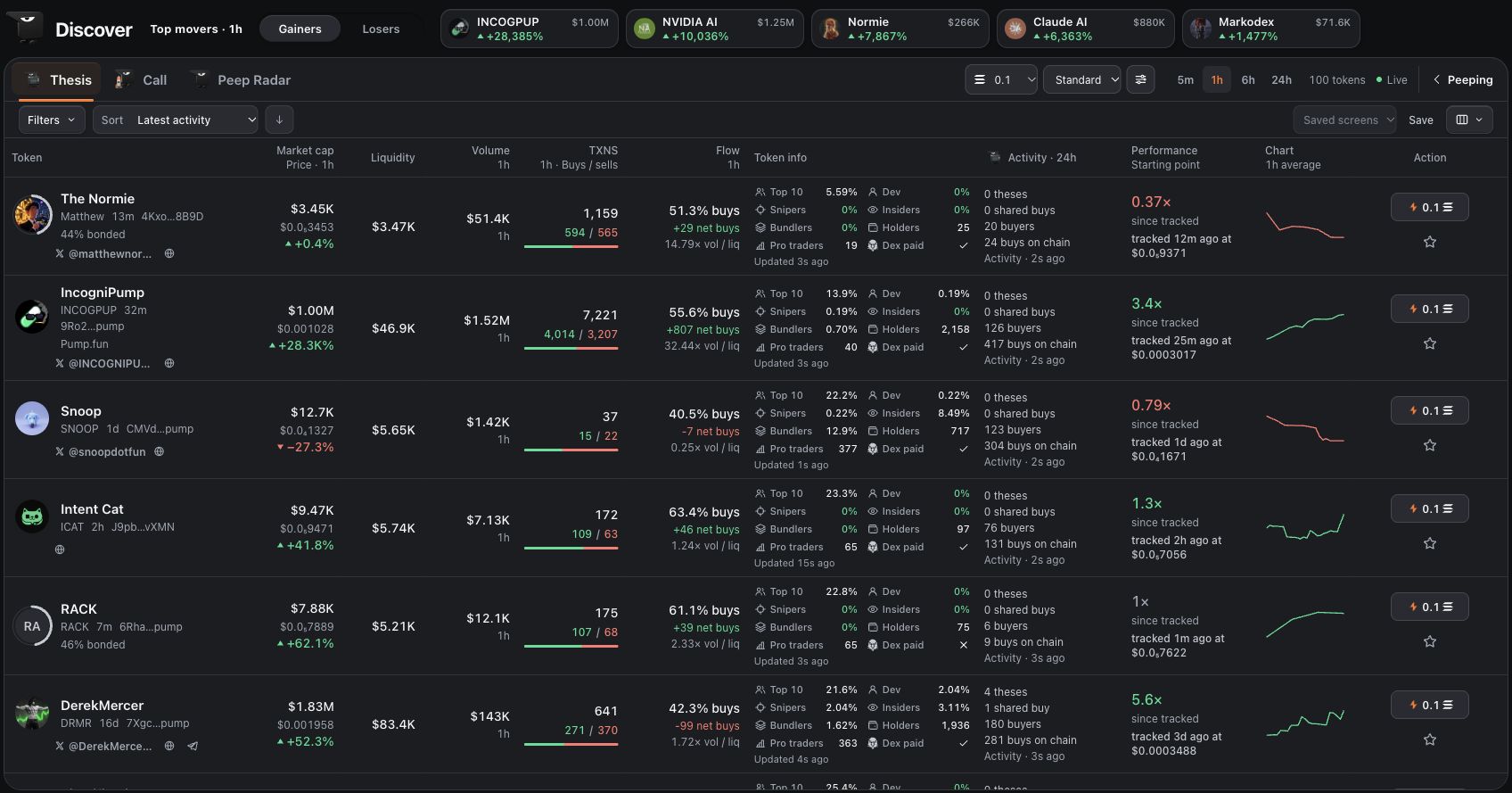Select the Gainers toggle

coord(300,29)
